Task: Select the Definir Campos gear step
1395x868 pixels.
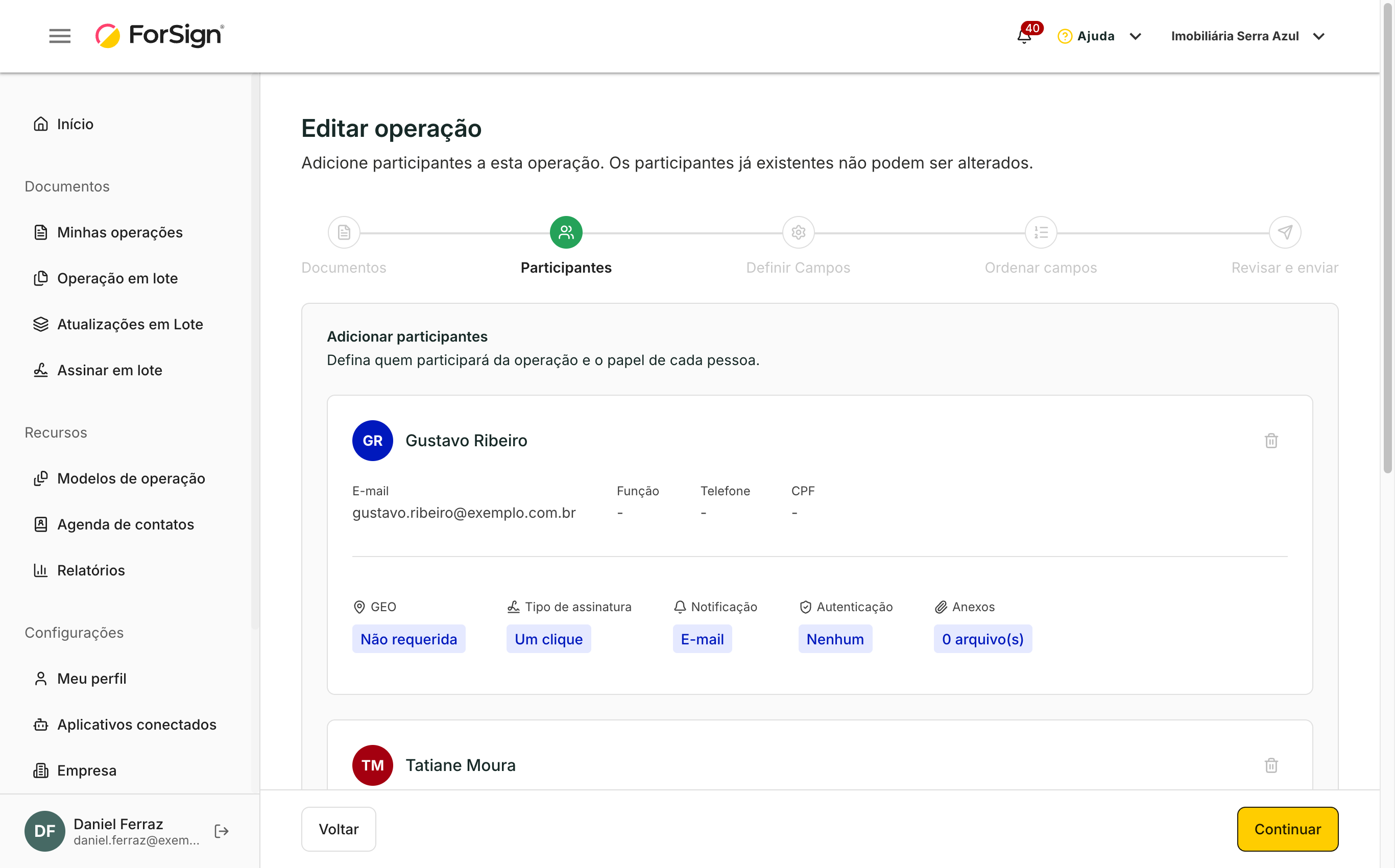Action: [798, 232]
